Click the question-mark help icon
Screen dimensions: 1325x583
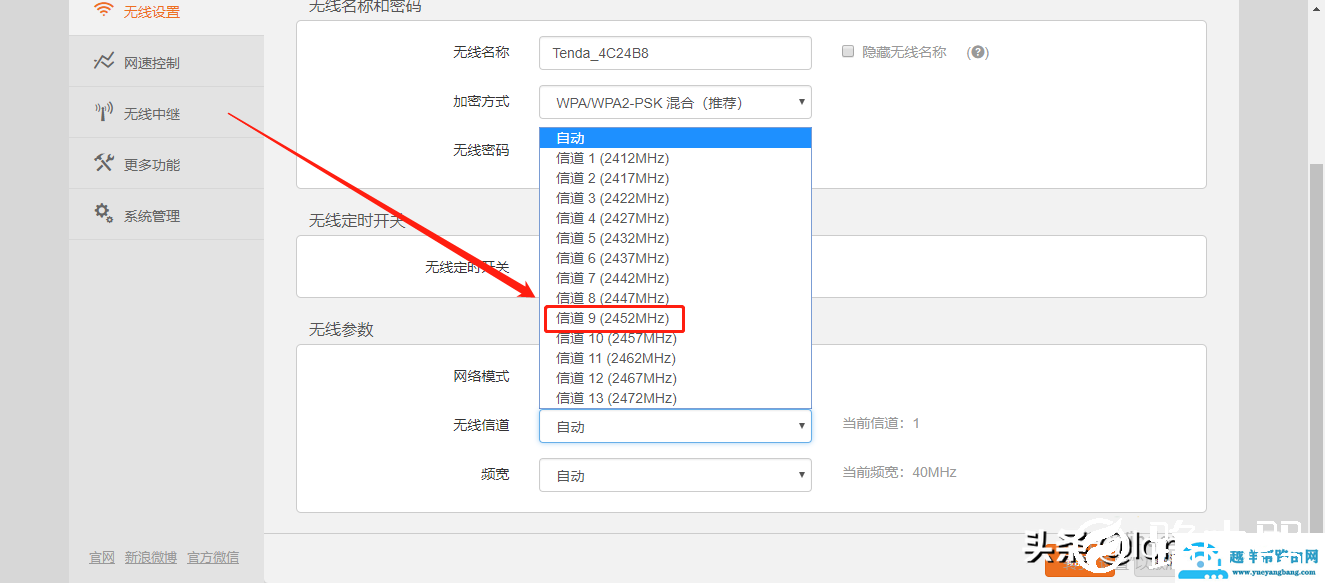point(977,52)
